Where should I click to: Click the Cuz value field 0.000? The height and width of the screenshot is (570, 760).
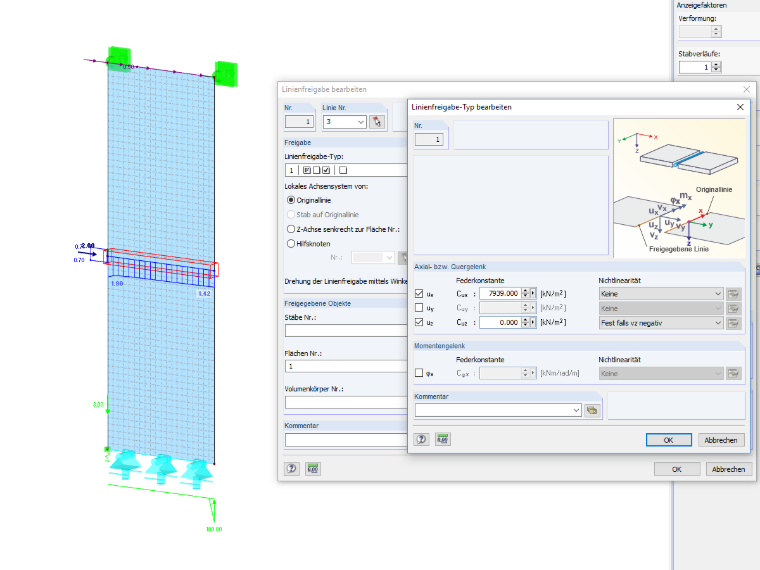500,322
